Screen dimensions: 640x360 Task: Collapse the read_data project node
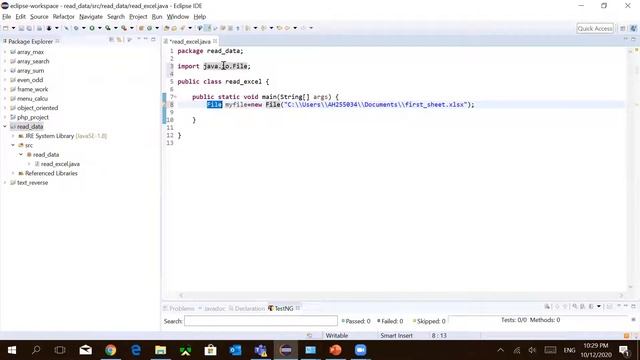pyautogui.click(x=5, y=127)
